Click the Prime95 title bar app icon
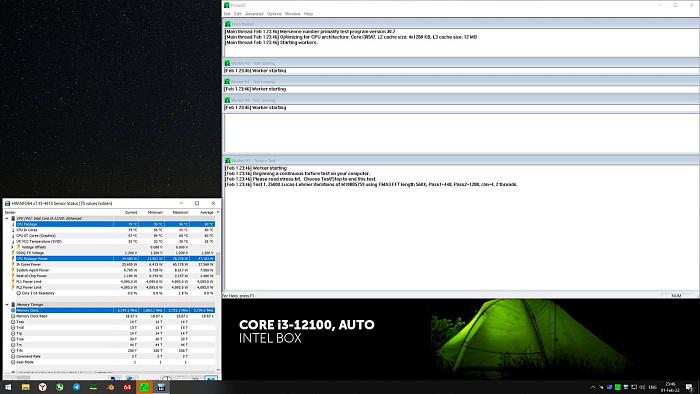 (x=227, y=5)
